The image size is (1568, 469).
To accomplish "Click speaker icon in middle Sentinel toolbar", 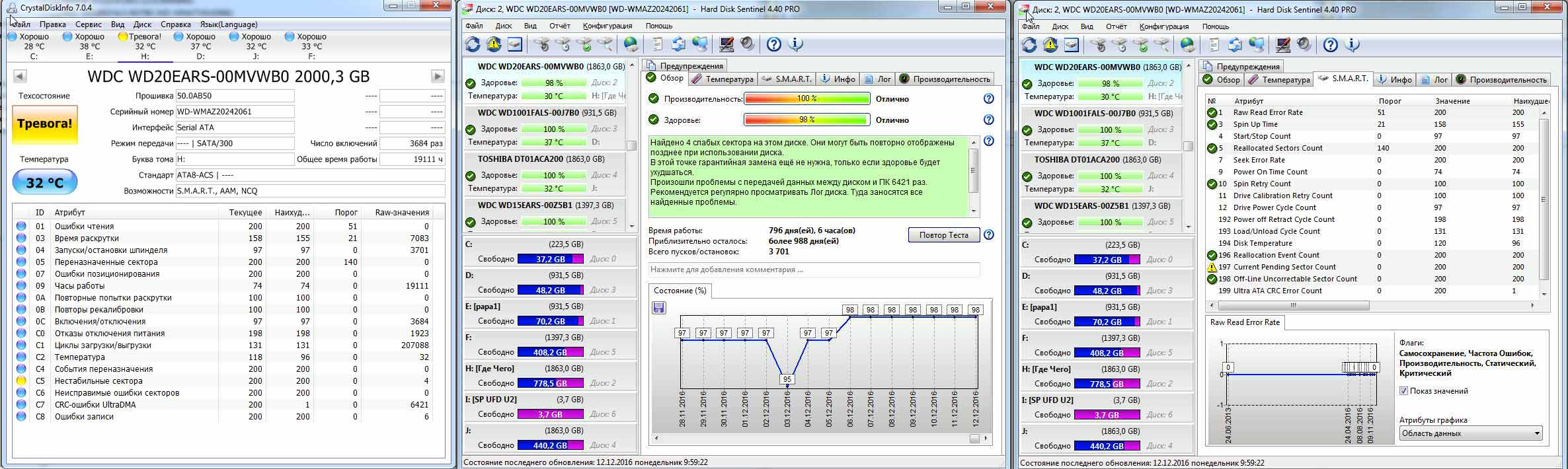I will tap(748, 44).
